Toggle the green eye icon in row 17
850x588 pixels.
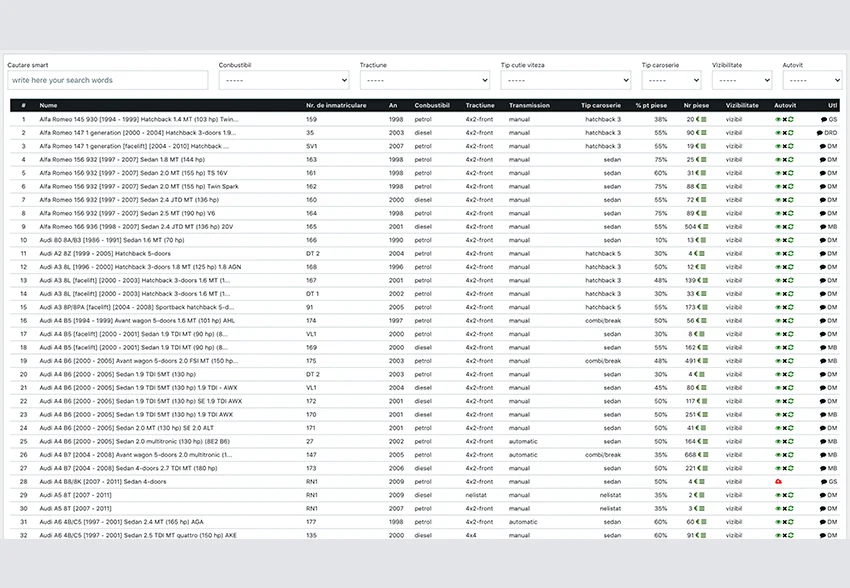(778, 334)
